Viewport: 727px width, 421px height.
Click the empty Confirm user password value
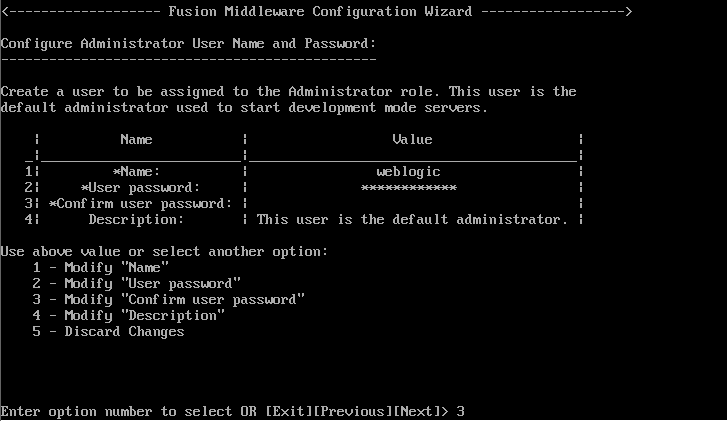(x=412, y=204)
